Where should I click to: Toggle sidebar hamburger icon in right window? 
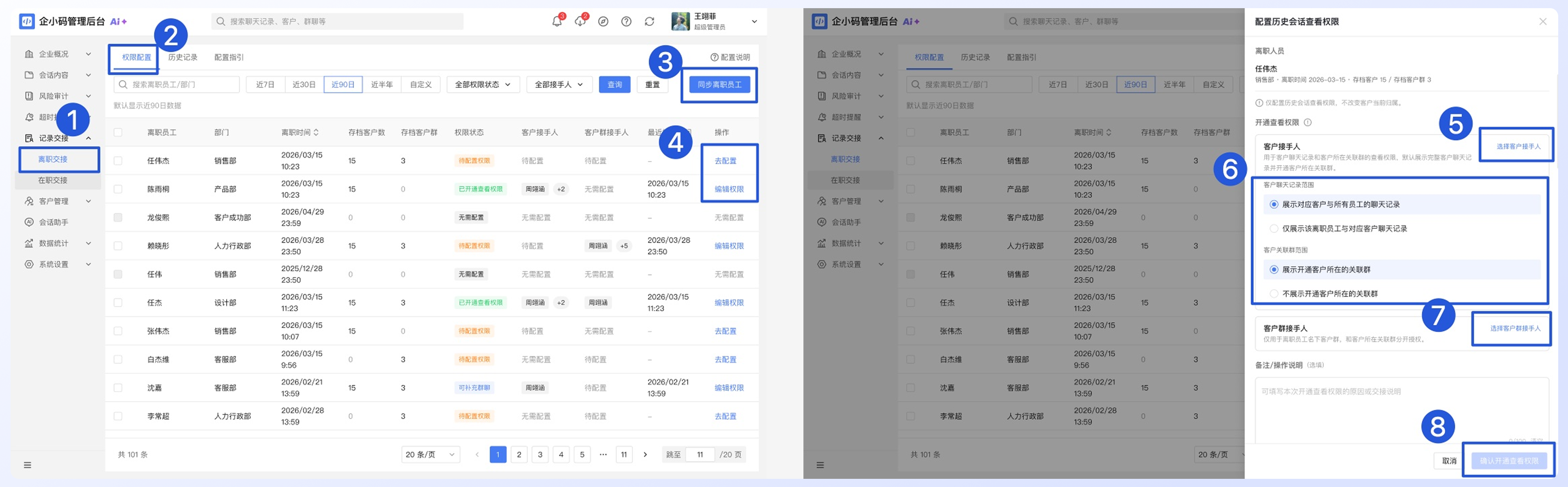pos(820,465)
